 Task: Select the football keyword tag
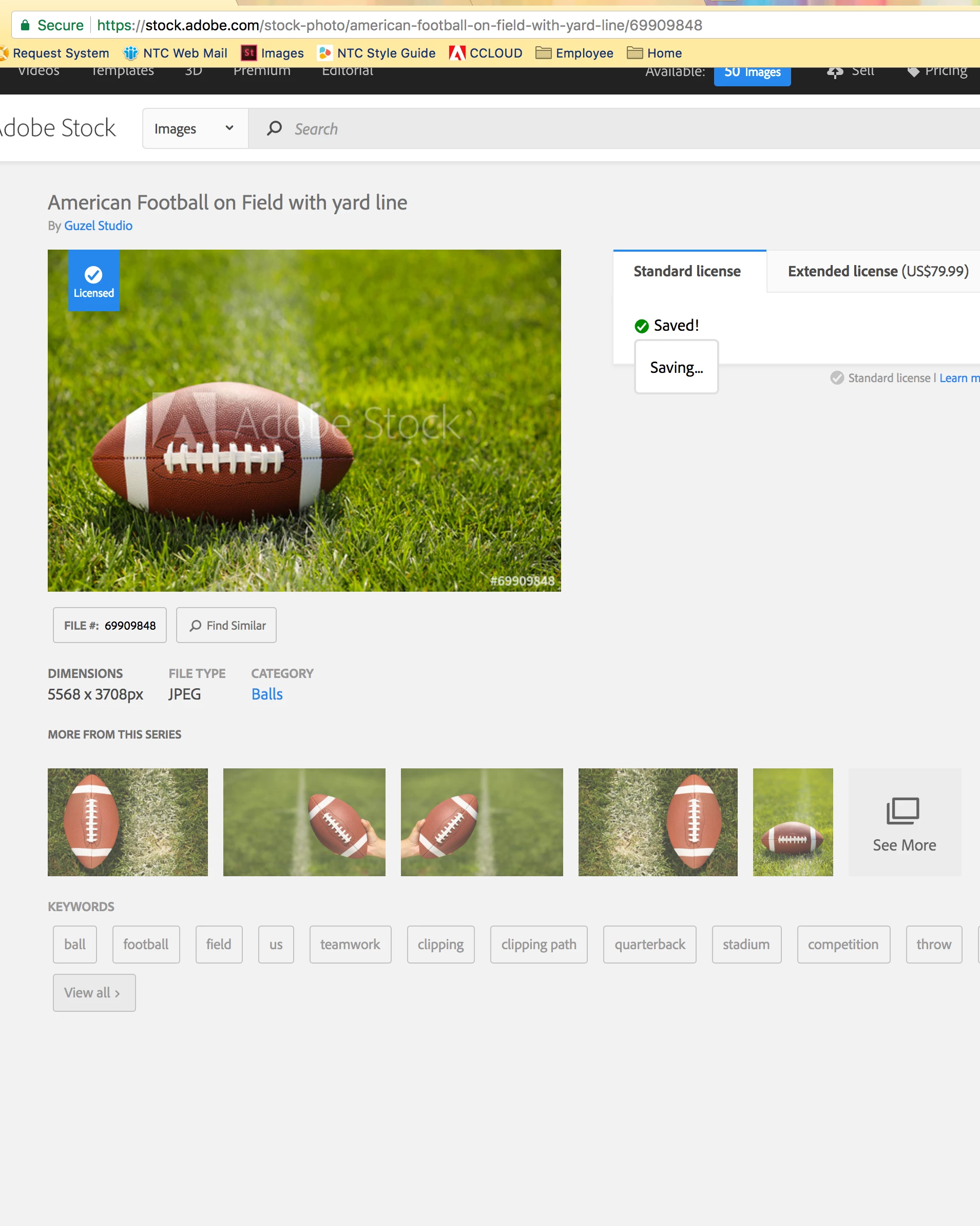146,944
